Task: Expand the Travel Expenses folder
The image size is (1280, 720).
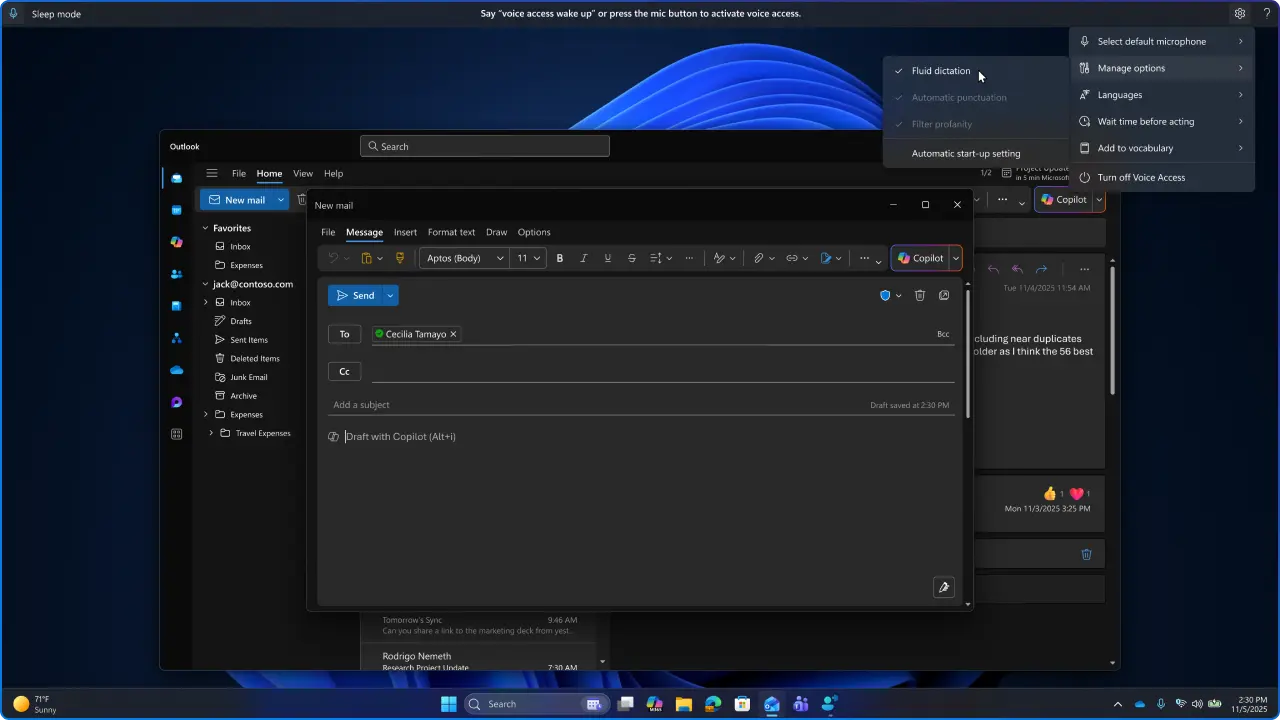Action: [210, 433]
